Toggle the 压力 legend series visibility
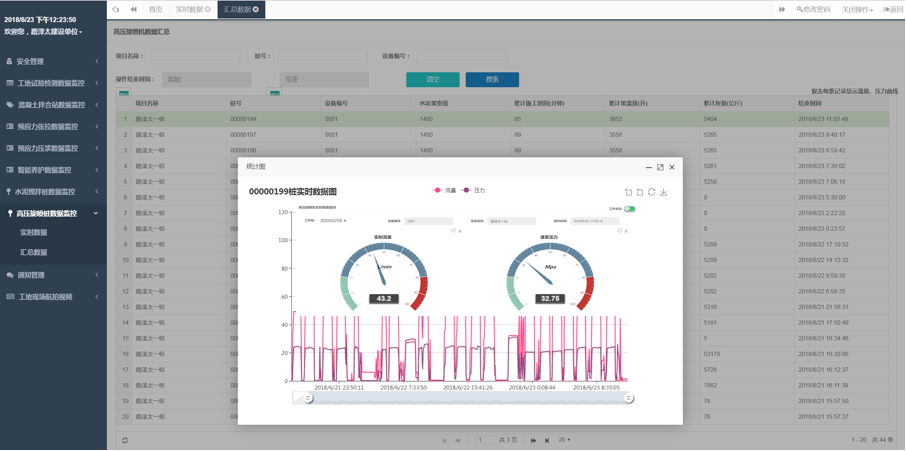 tap(473, 190)
